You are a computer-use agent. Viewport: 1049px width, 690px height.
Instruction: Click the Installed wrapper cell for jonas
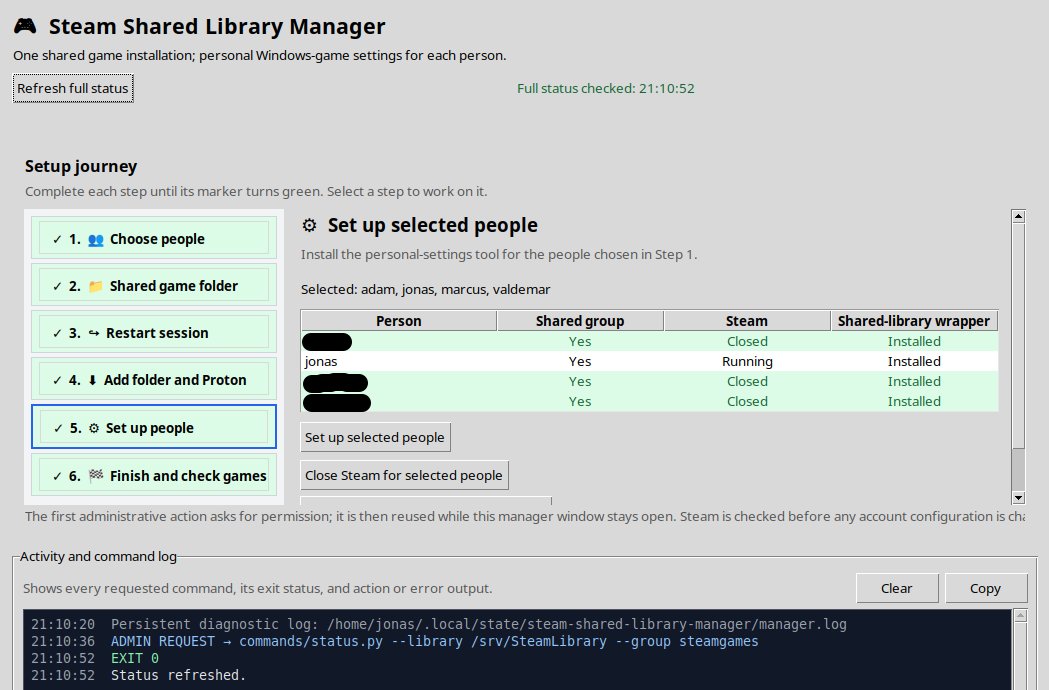(914, 361)
